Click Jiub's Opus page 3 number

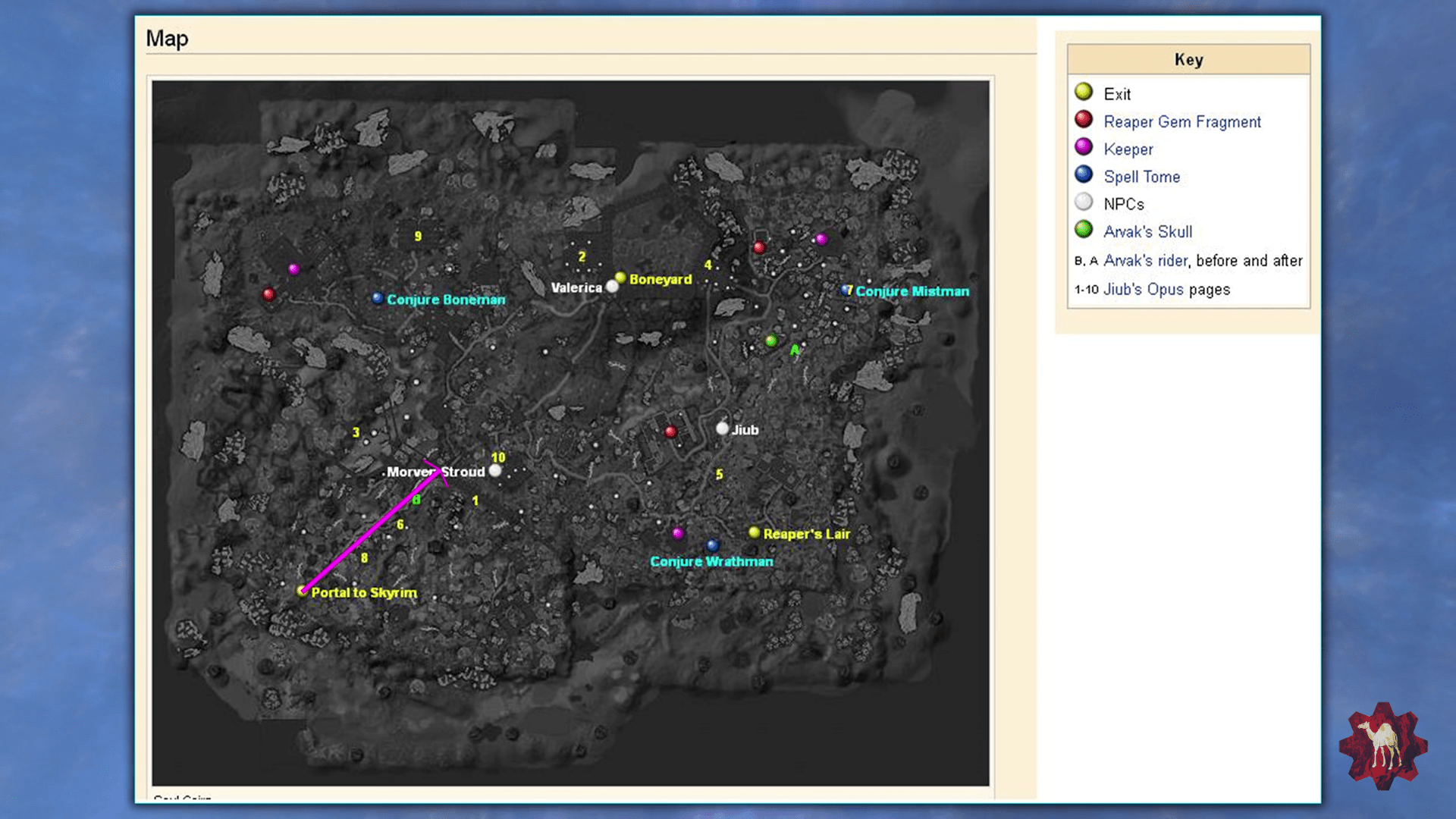point(356,432)
